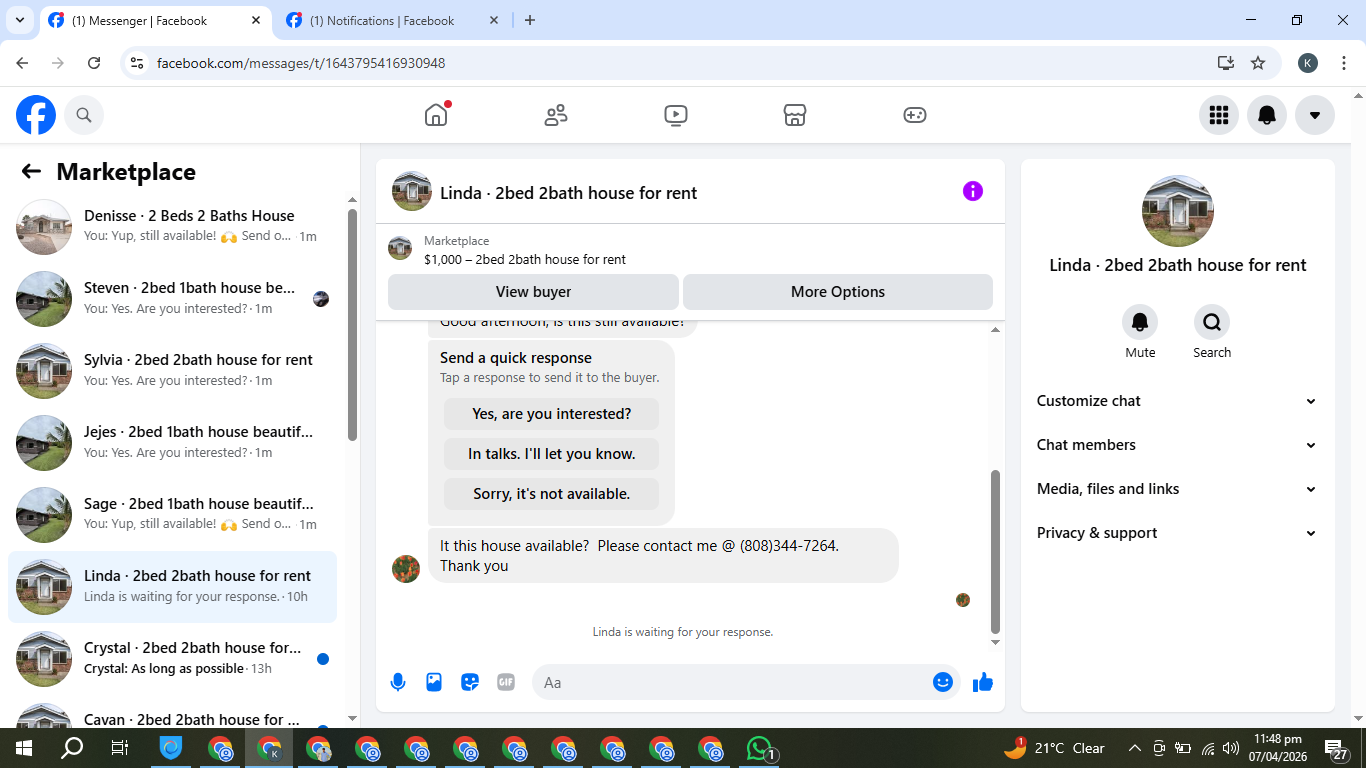Image resolution: width=1366 pixels, height=768 pixels.
Task: Open the Steven 2bed 1bath conversation
Action: [x=173, y=299]
